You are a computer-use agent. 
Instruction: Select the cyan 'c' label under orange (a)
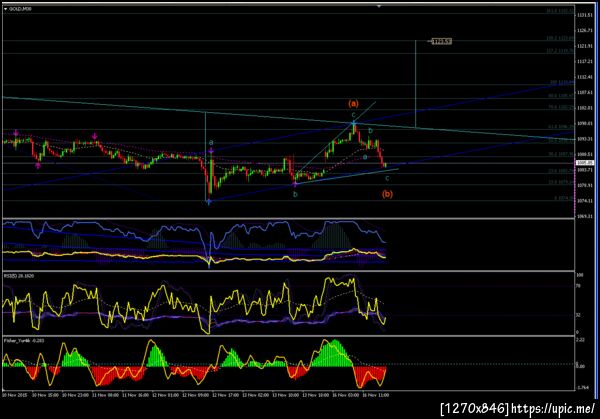click(354, 114)
